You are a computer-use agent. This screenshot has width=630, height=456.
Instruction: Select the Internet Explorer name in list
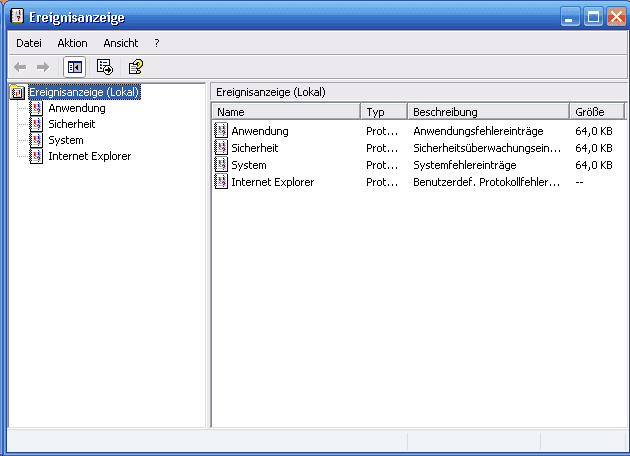pyautogui.click(x=273, y=182)
